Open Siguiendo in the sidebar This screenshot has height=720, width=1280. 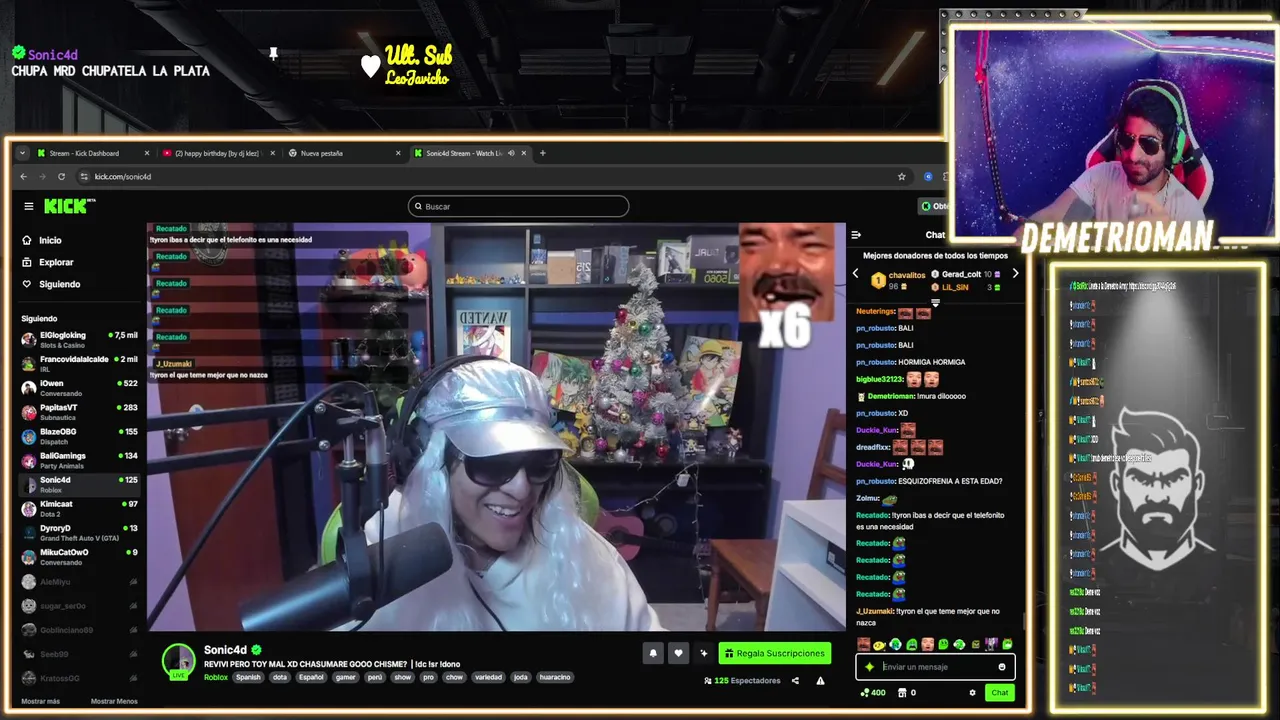pyautogui.click(x=59, y=284)
